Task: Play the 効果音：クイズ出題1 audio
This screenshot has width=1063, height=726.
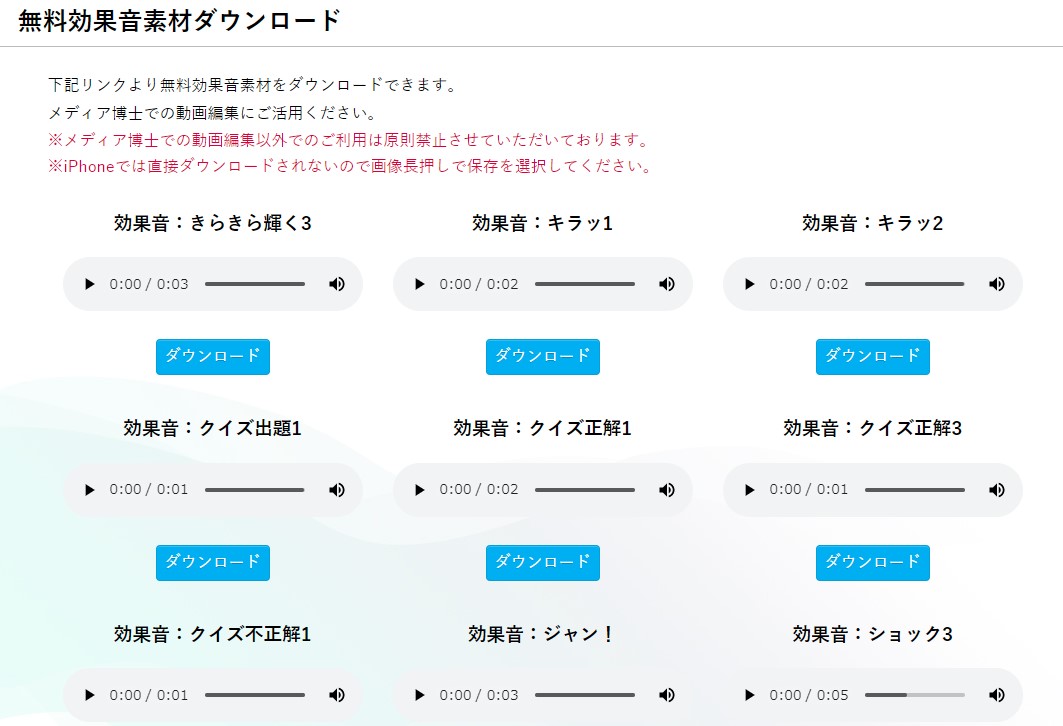Action: 89,490
